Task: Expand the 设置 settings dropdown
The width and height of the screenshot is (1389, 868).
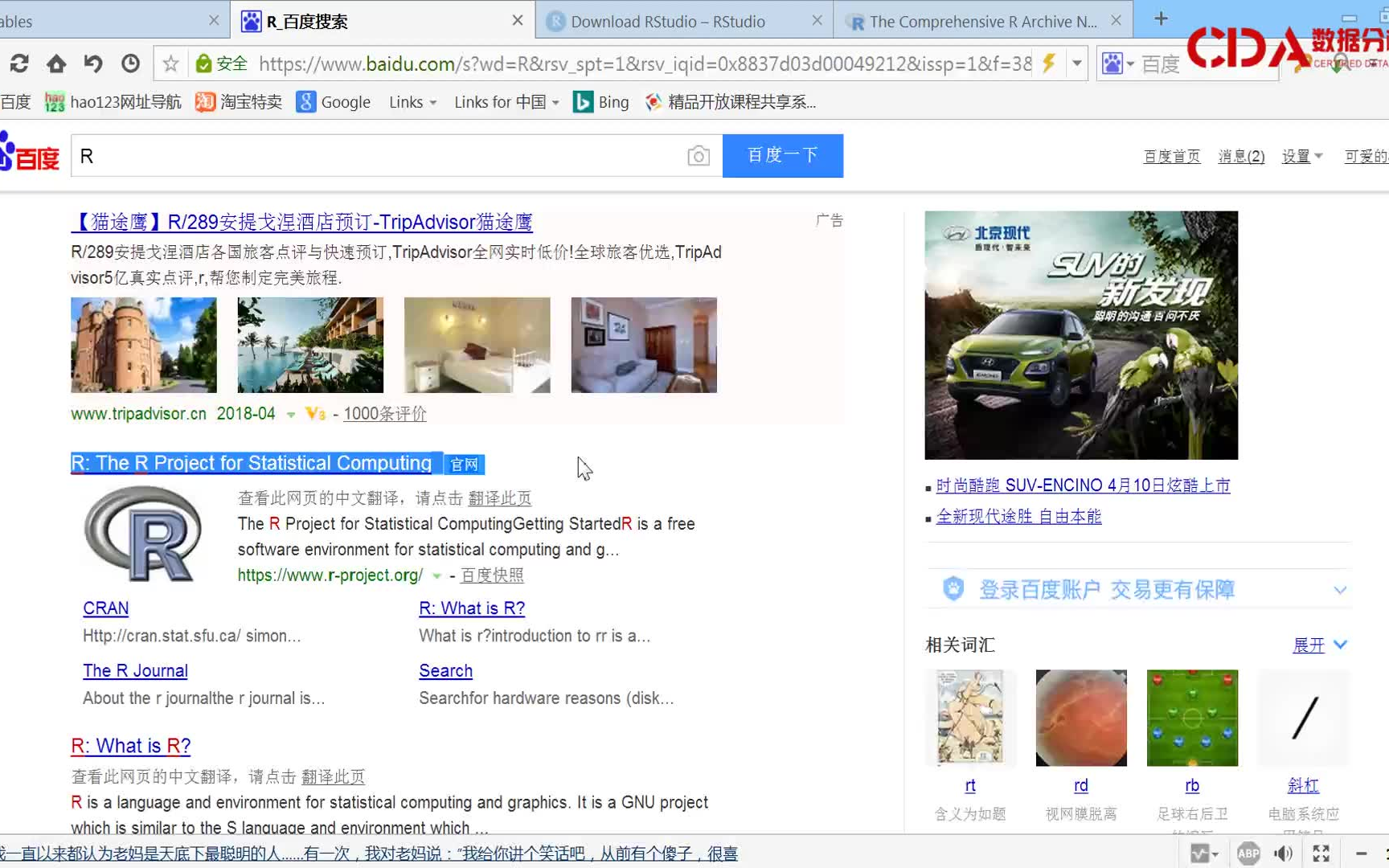Action: click(1302, 156)
